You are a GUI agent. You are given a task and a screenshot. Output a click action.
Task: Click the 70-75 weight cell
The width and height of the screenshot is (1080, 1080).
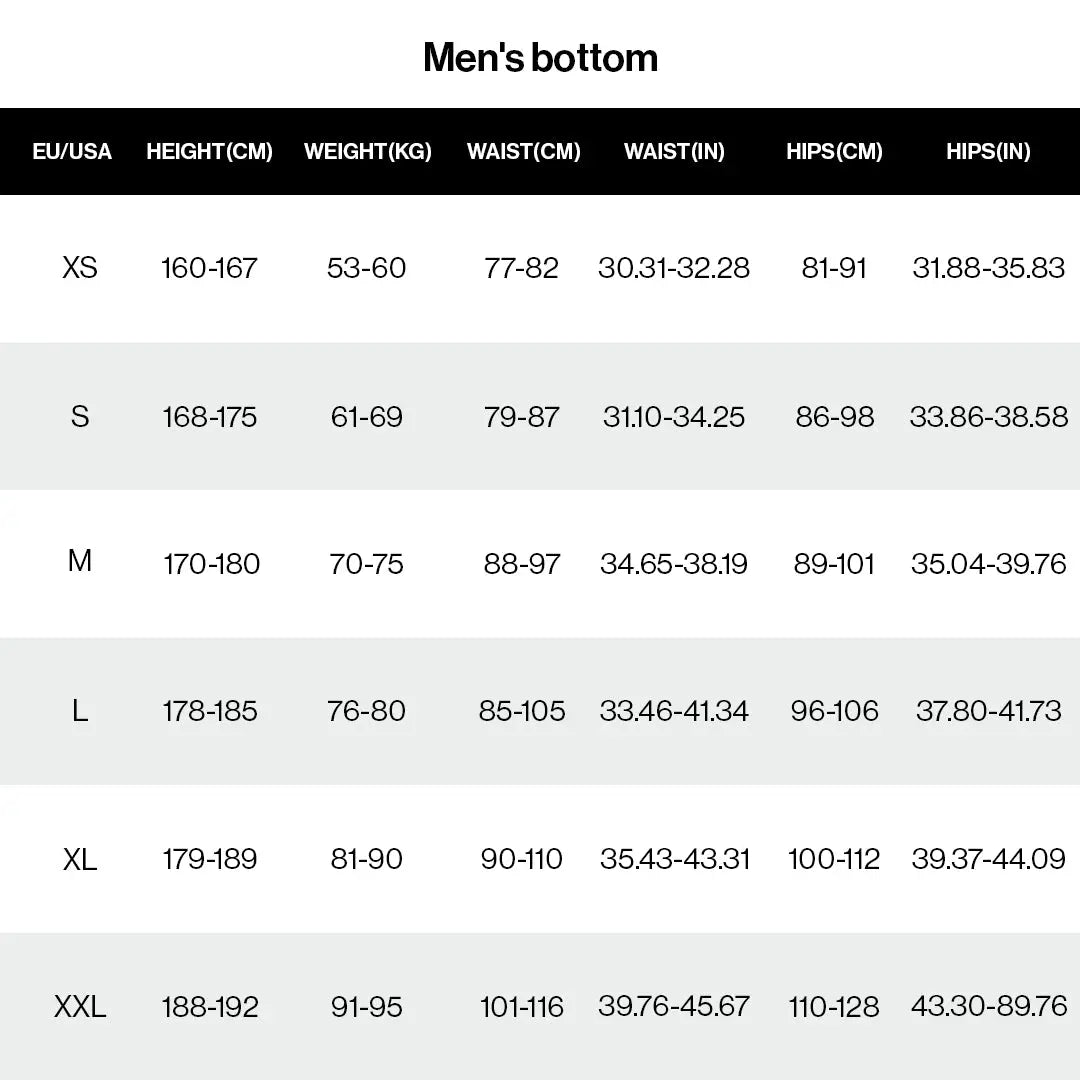pyautogui.click(x=367, y=564)
